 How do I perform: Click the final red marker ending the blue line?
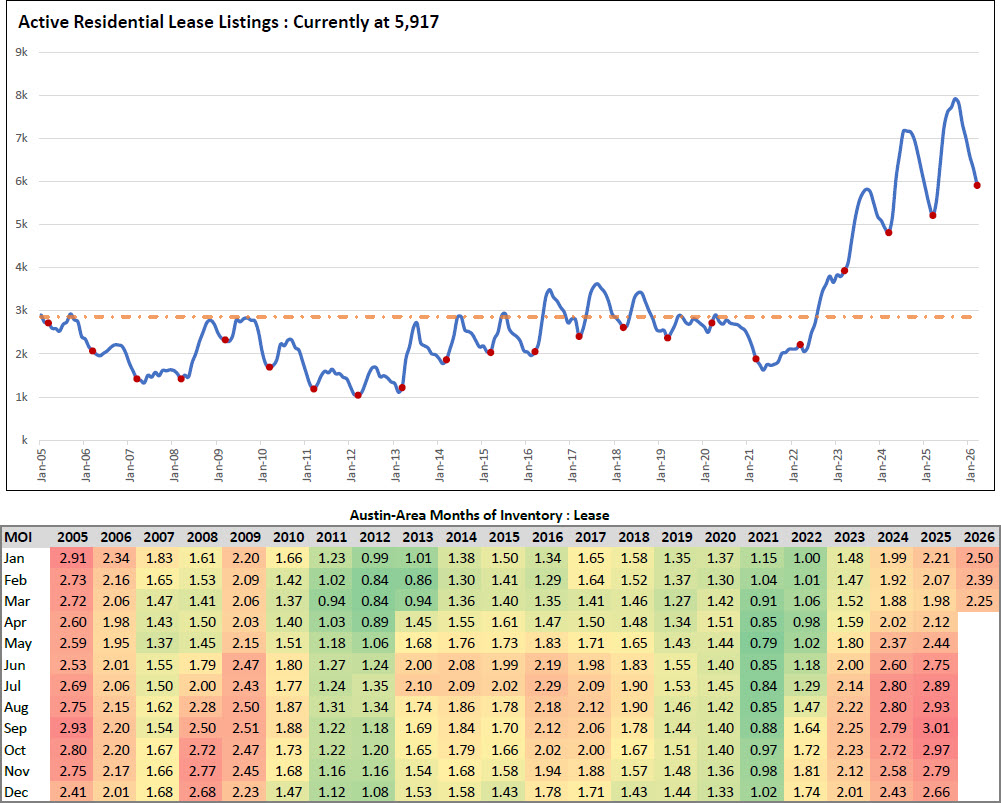[x=977, y=185]
